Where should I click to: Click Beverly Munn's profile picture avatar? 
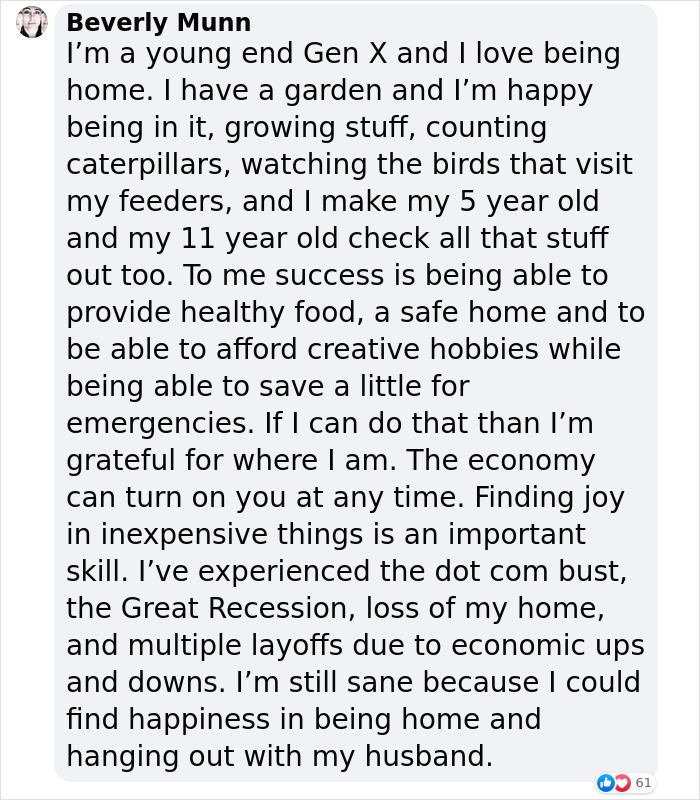coord(32,22)
